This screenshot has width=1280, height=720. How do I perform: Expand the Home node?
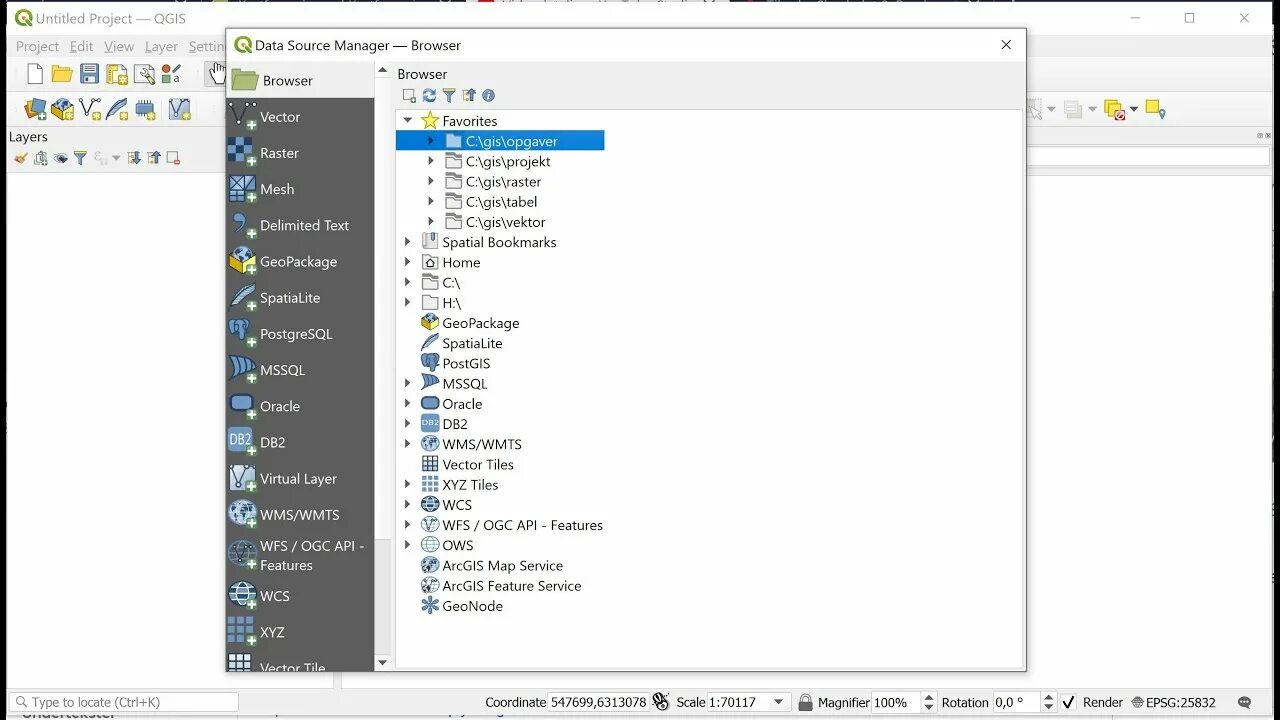click(x=408, y=262)
